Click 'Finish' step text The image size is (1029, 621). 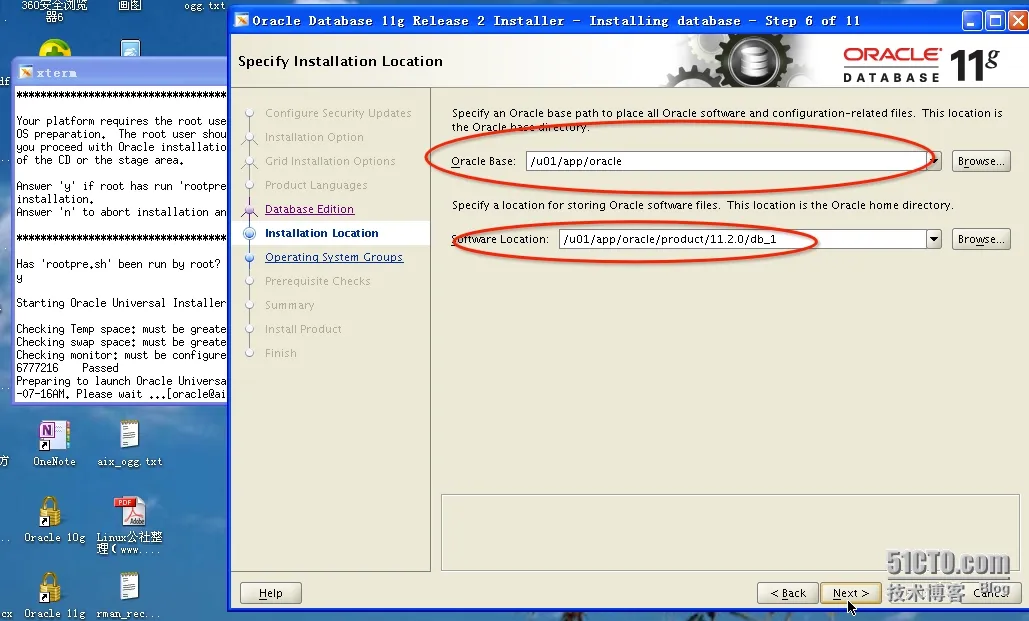tap(281, 353)
